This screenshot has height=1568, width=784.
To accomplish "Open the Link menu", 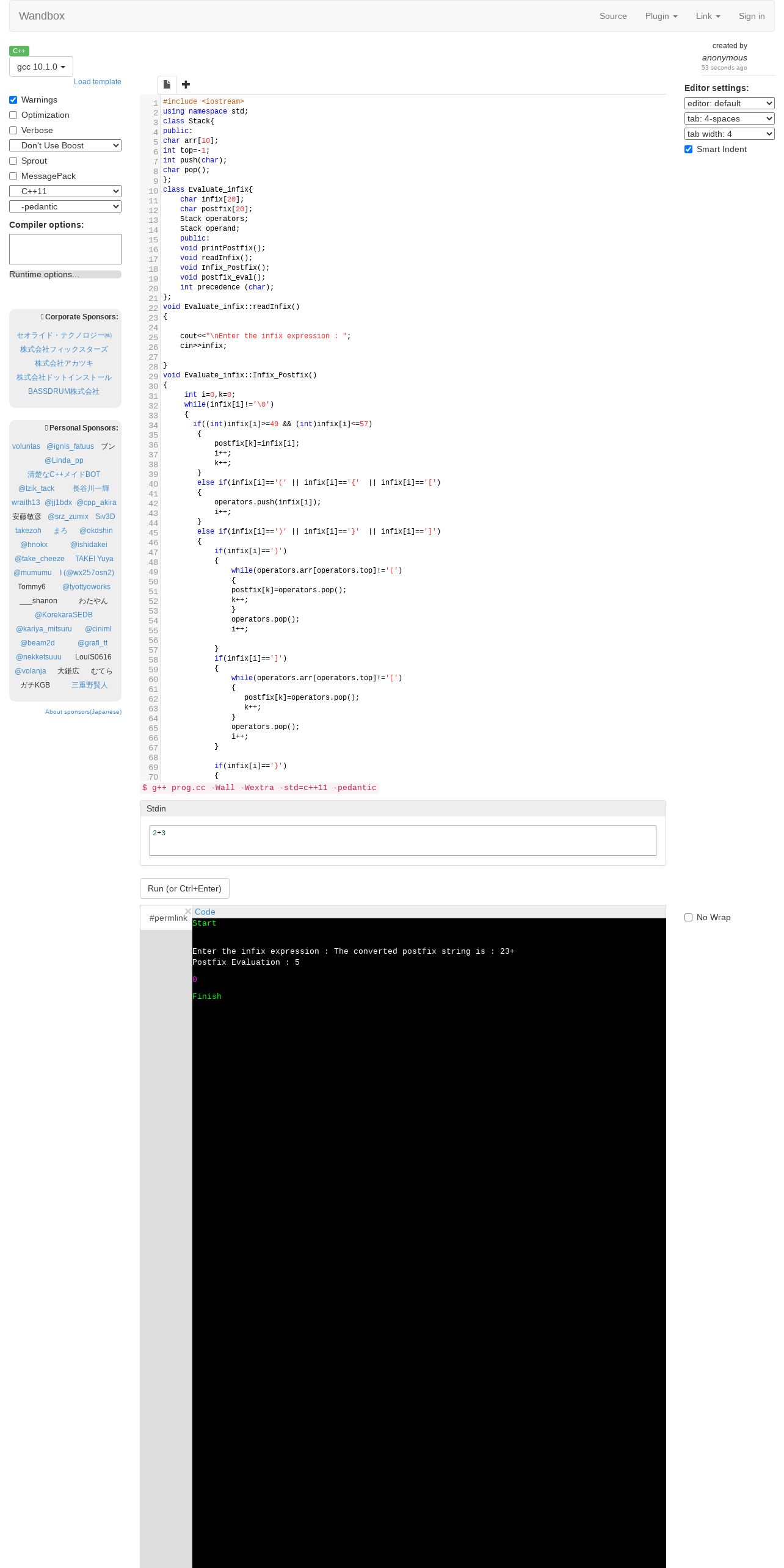I will [x=708, y=16].
